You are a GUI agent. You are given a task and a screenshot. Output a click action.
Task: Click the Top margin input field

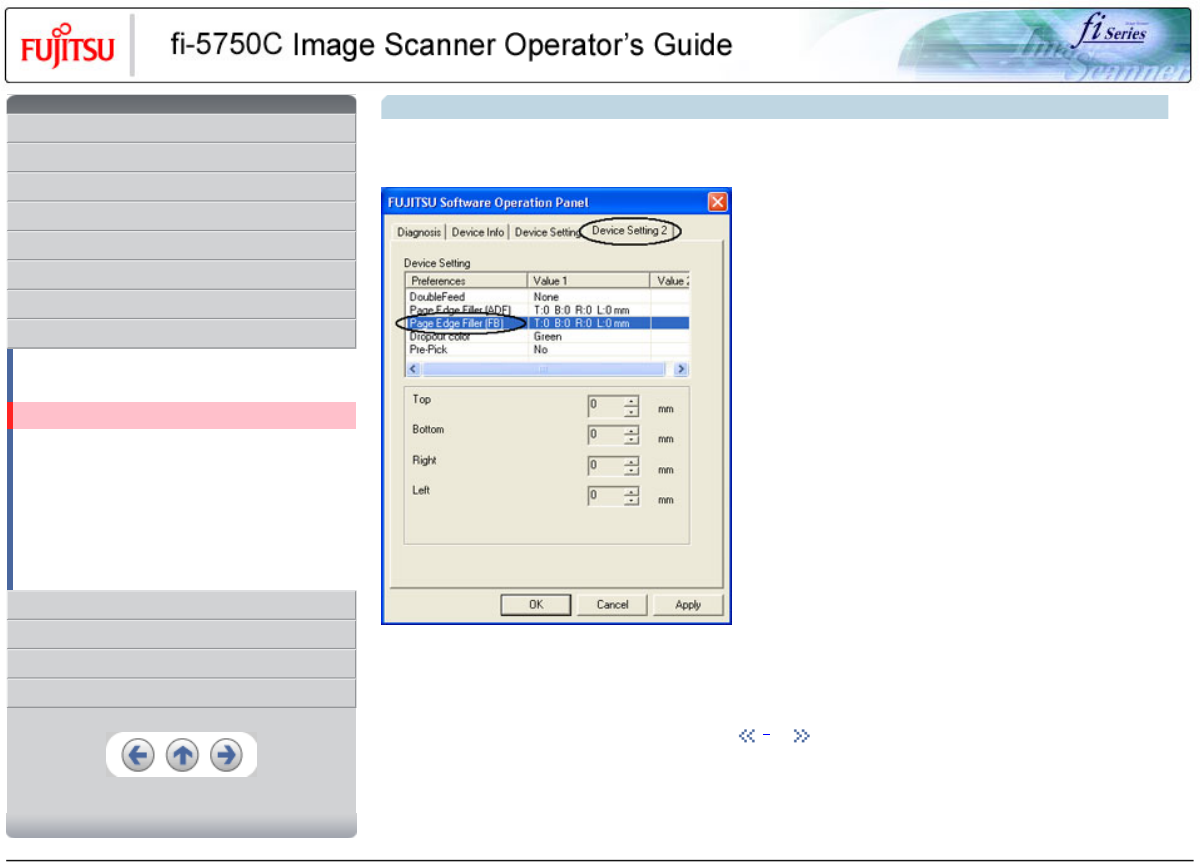pos(605,406)
